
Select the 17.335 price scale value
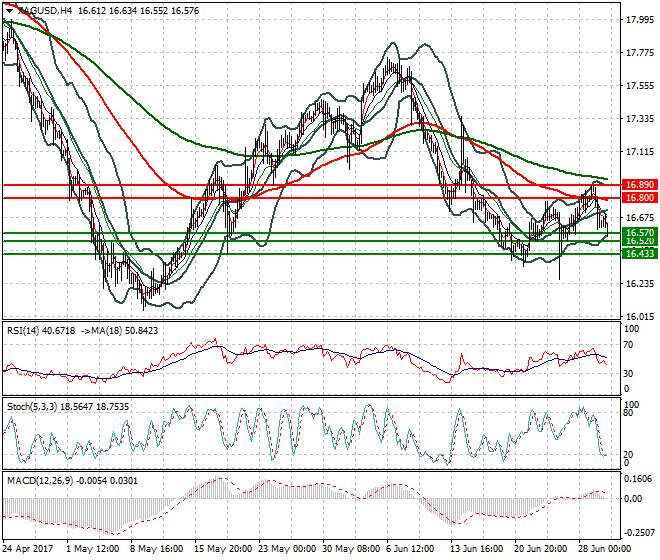pos(640,119)
